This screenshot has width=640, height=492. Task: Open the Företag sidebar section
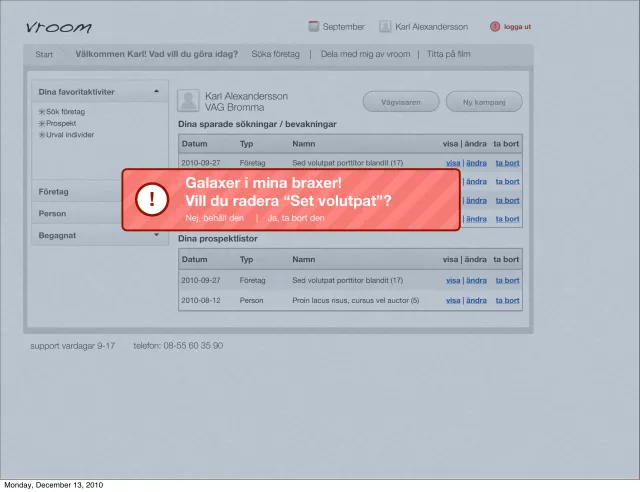78,191
